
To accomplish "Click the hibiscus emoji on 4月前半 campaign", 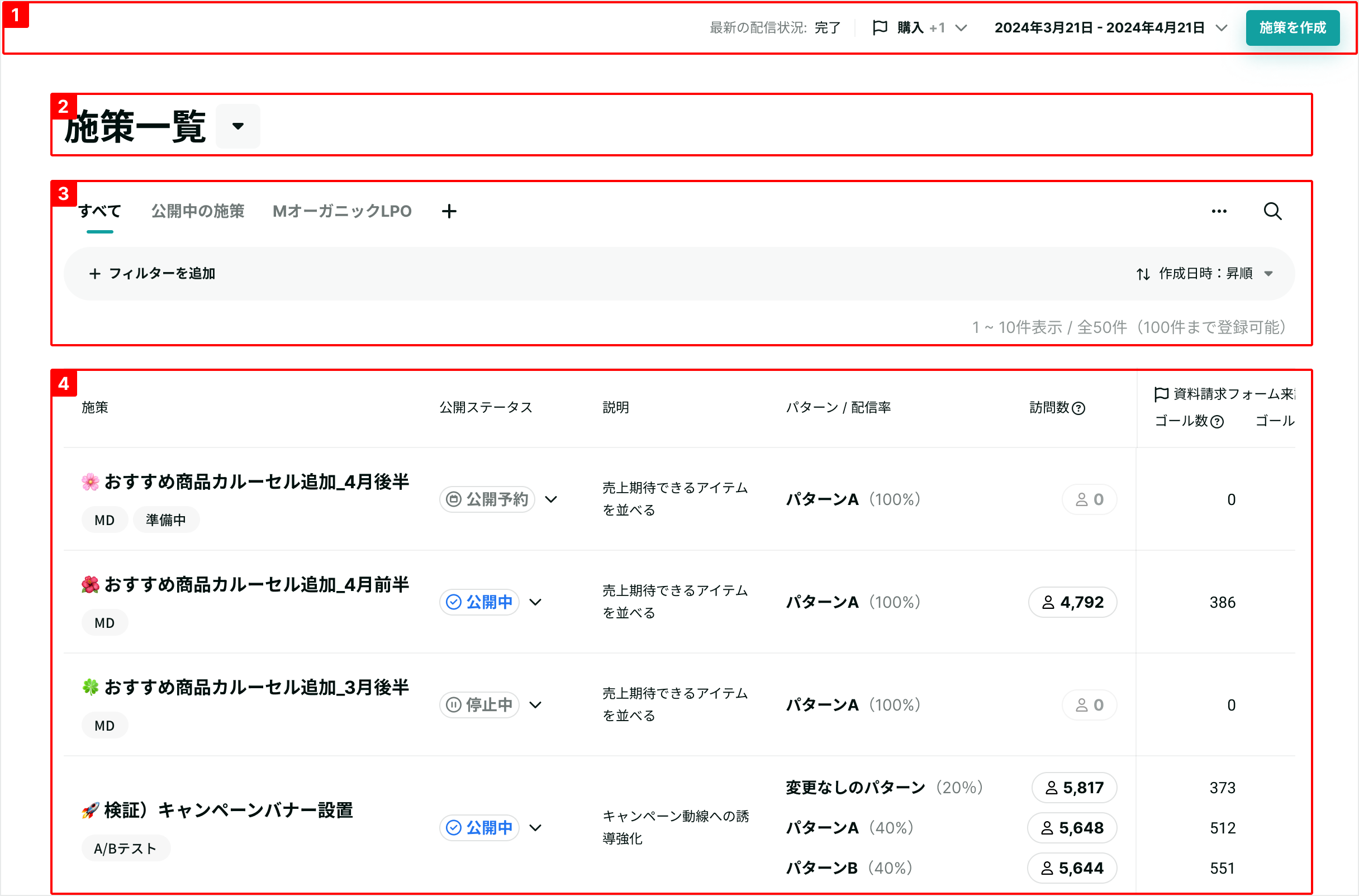I will coord(90,584).
